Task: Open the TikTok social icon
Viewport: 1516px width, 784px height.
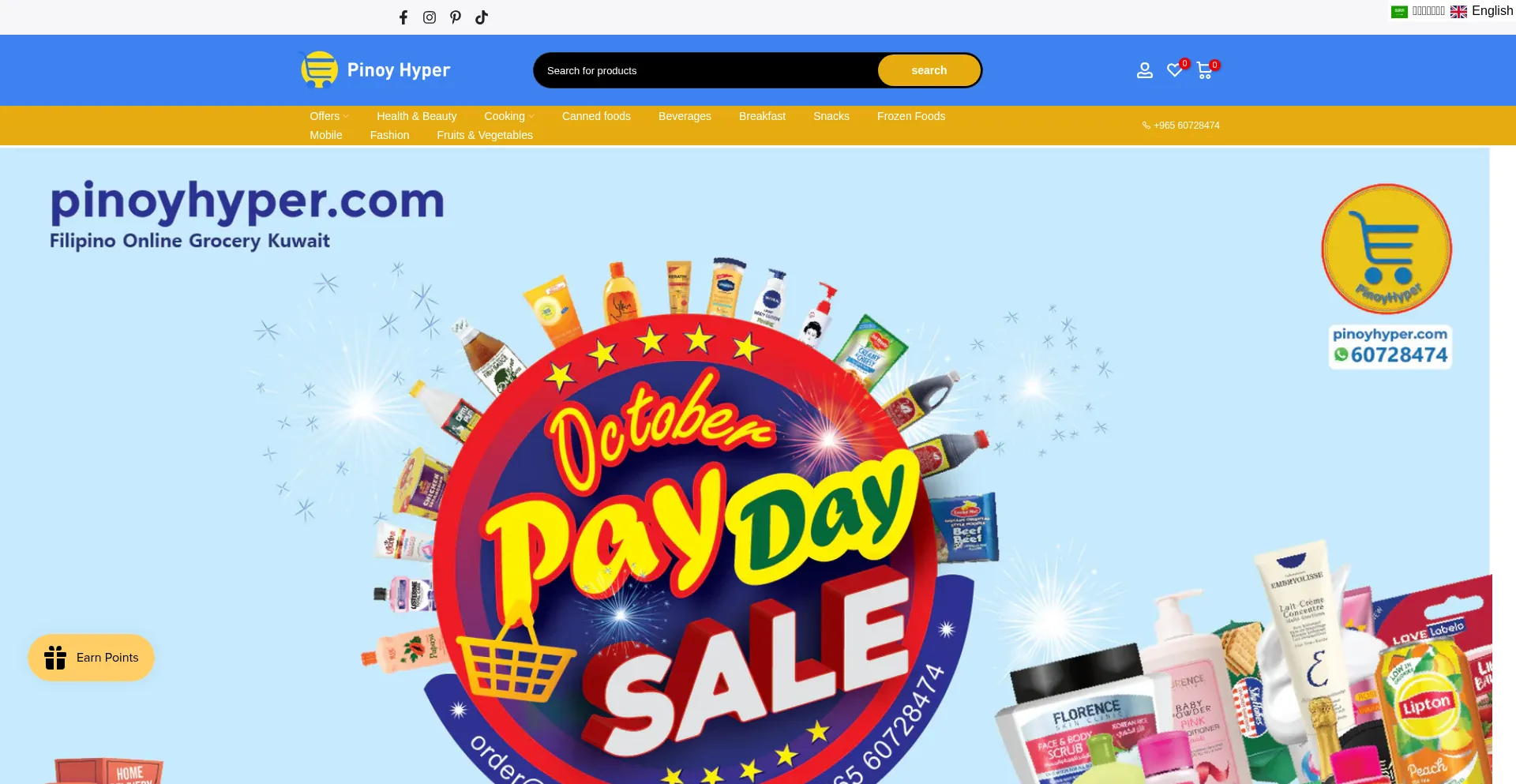Action: [x=482, y=17]
